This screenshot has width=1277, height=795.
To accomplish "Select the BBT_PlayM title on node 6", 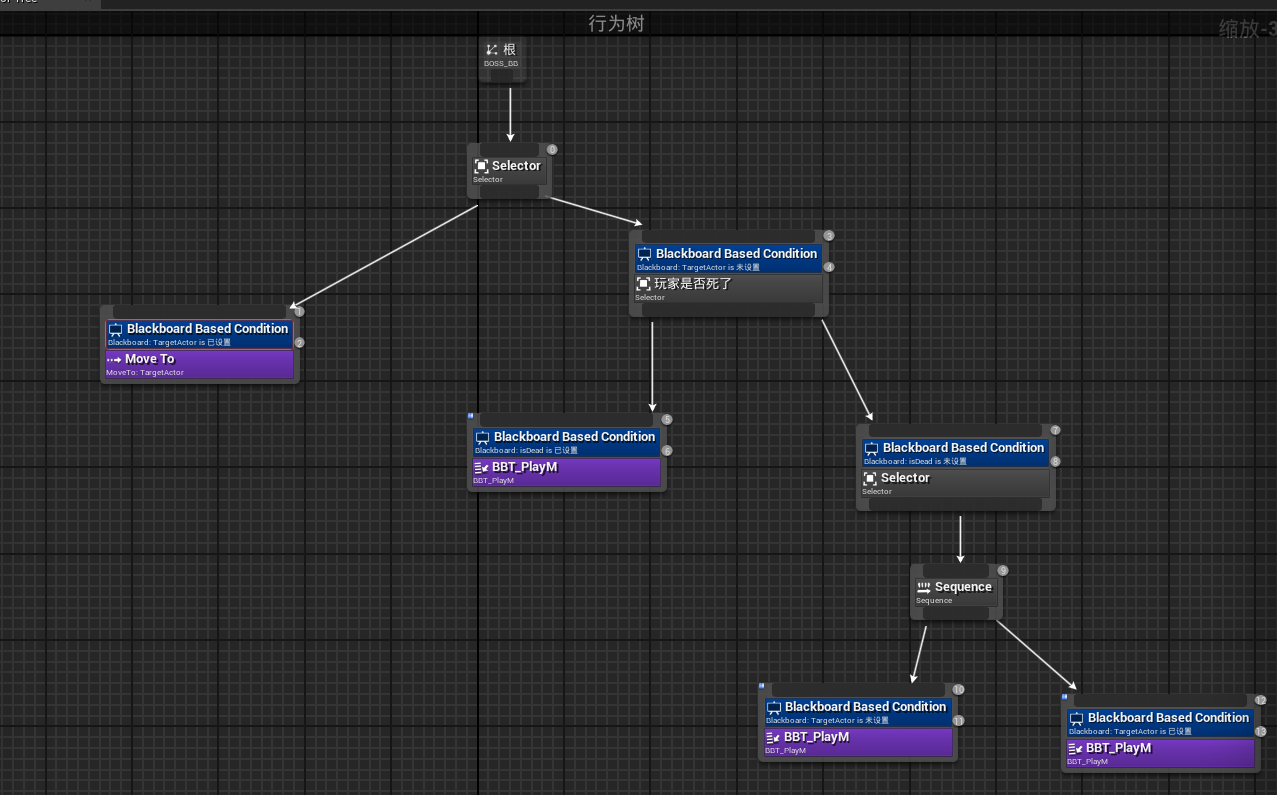I will click(x=525, y=467).
